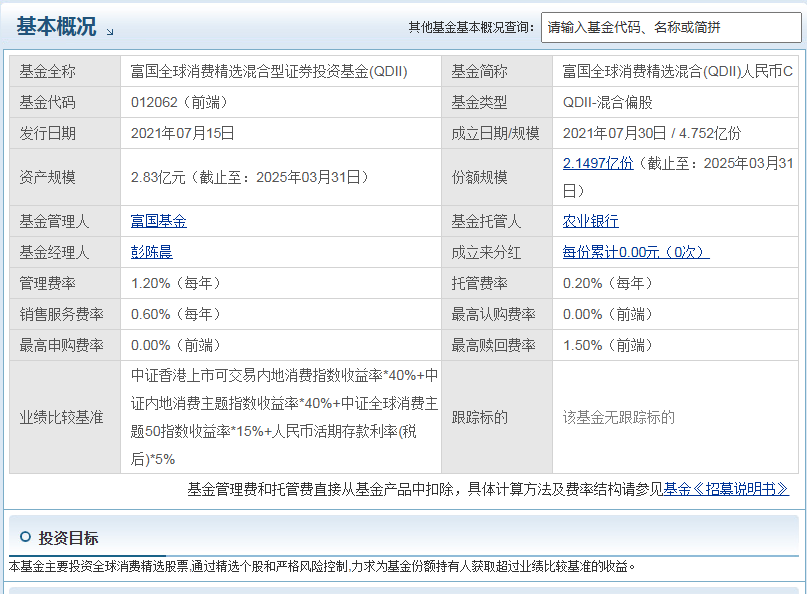807x594 pixels.
Task: Click the custody fee value 0.20%（每年）
Action: [607, 283]
